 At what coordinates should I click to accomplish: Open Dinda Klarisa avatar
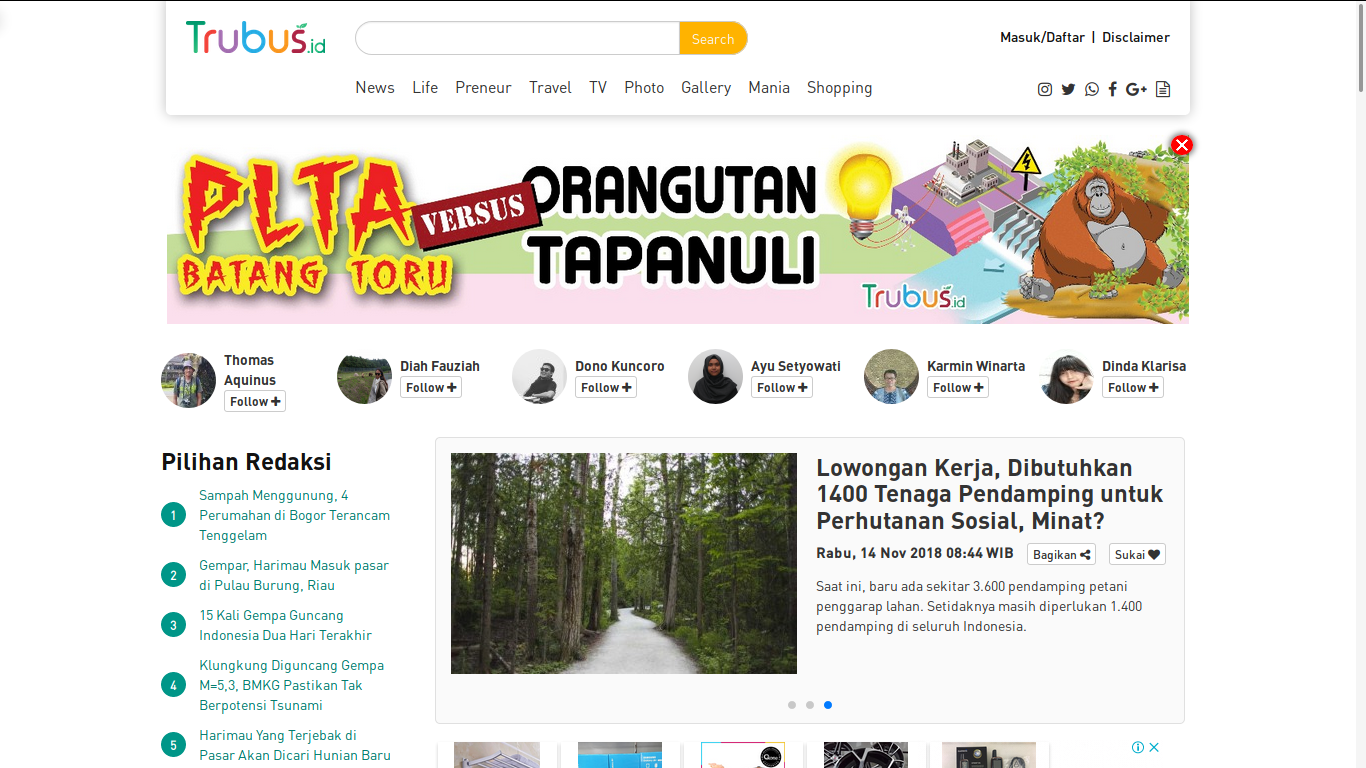point(1066,377)
